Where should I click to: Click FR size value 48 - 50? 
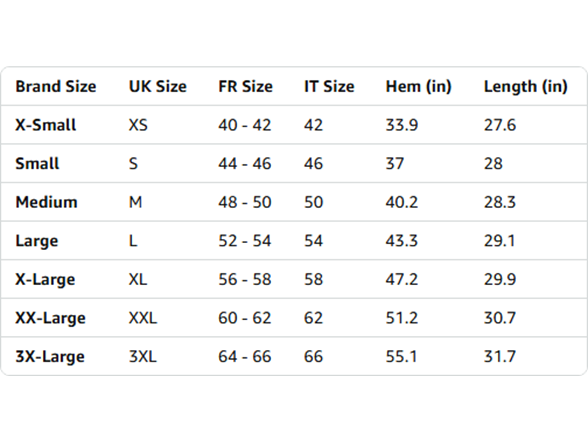[244, 202]
